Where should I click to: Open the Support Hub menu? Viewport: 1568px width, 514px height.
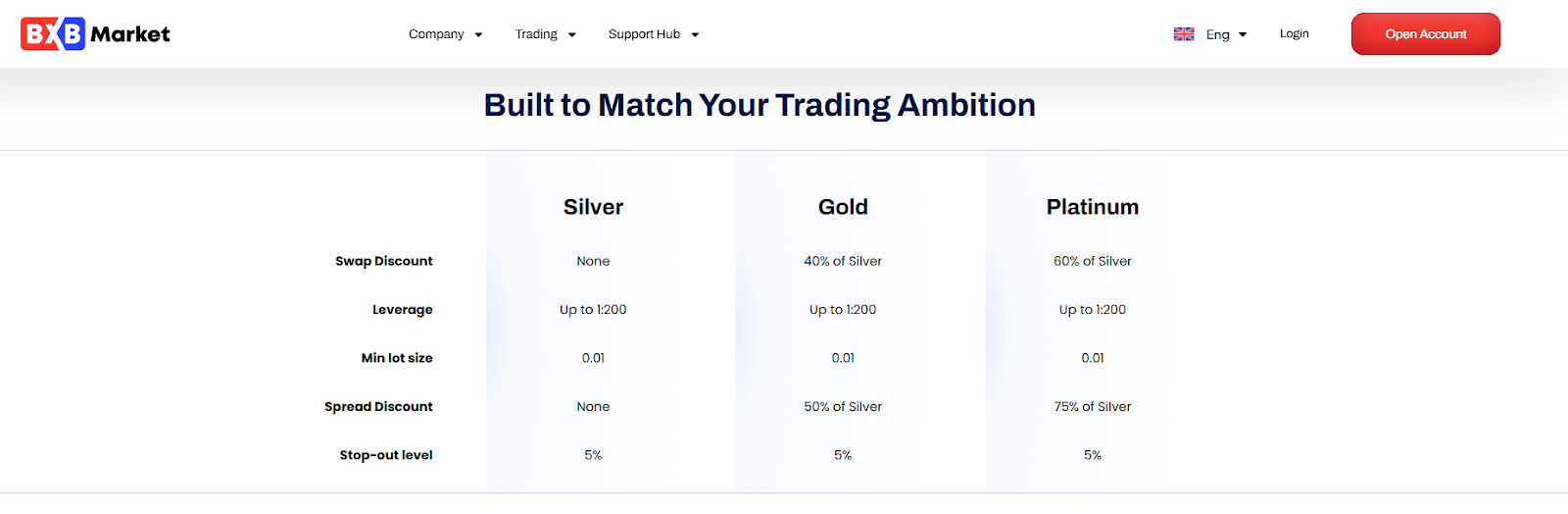[x=644, y=34]
